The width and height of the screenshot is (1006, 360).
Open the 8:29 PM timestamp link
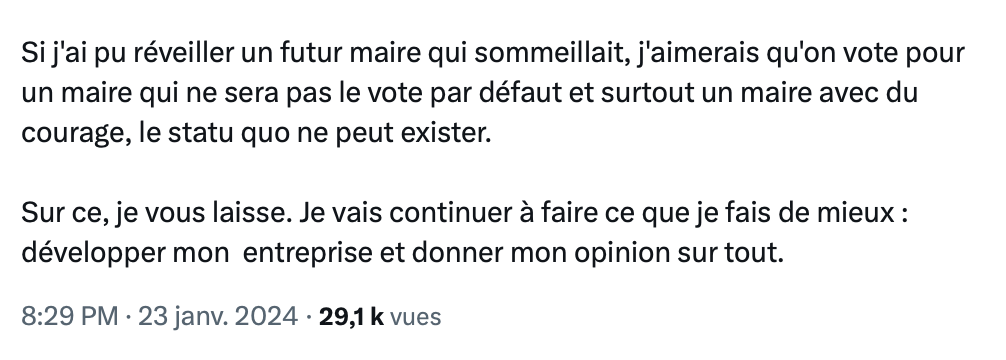(70, 317)
